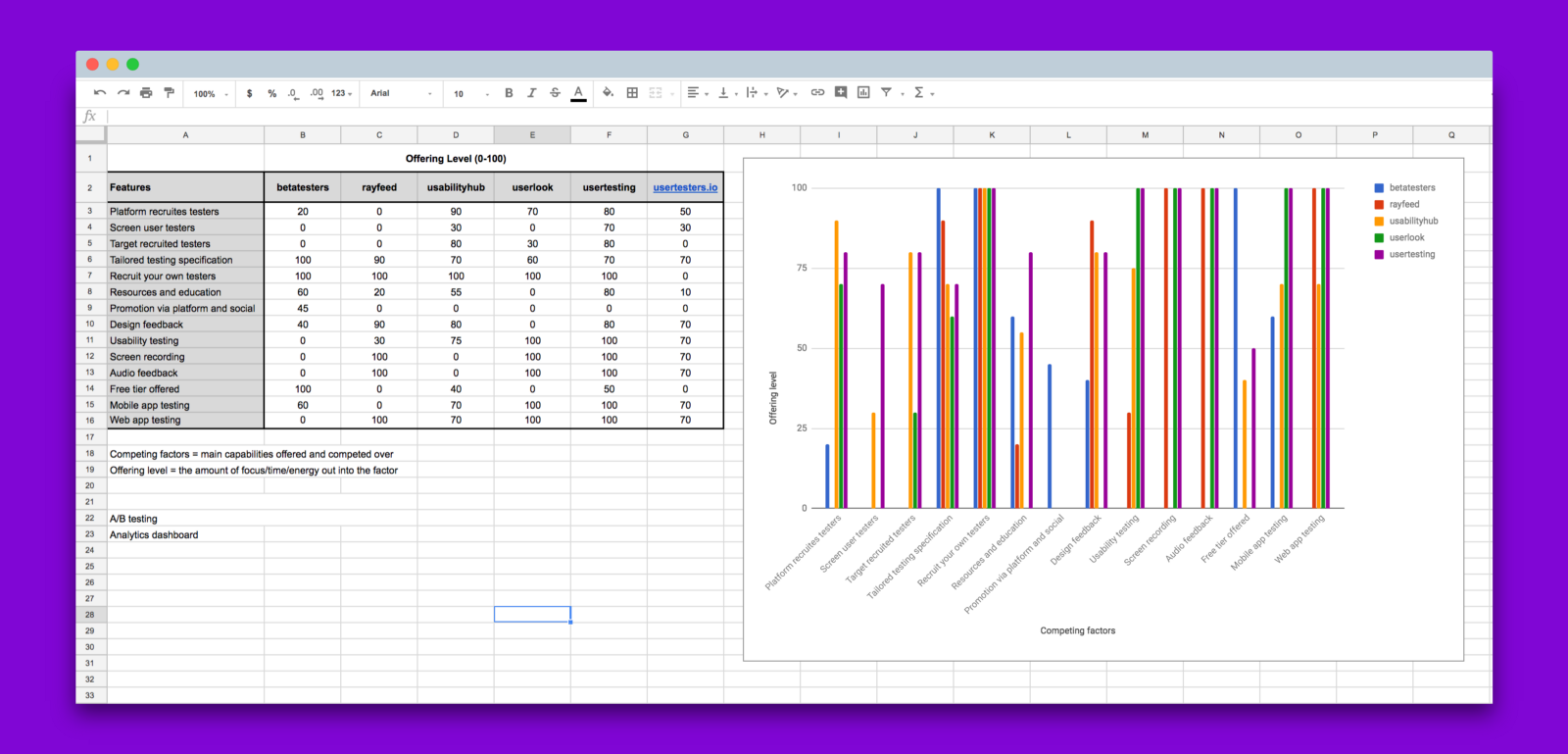The width and height of the screenshot is (1568, 754).
Task: Select the "Usability testing" cell
Action: 185,340
